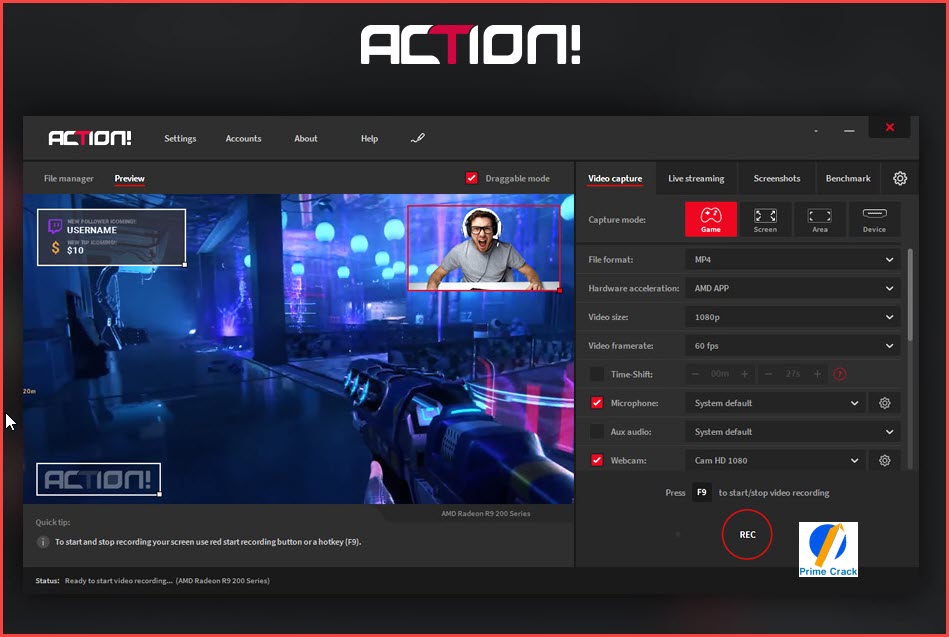949x637 pixels.
Task: Select Game capture mode icon
Action: 711,219
